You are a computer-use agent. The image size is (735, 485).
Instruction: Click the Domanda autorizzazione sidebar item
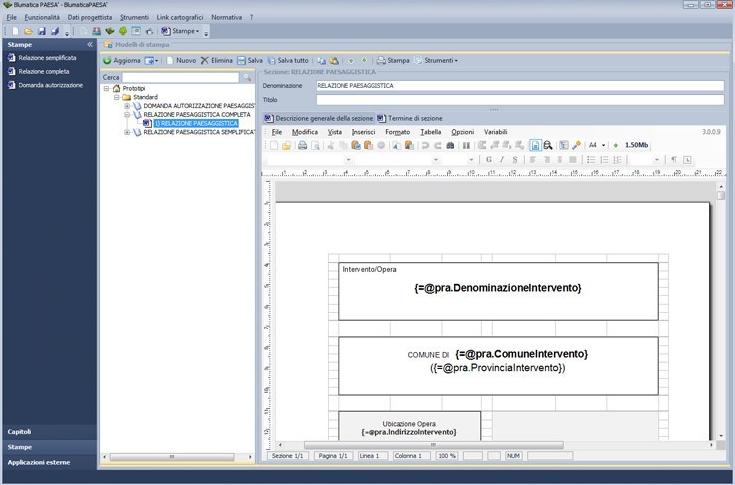[50, 85]
